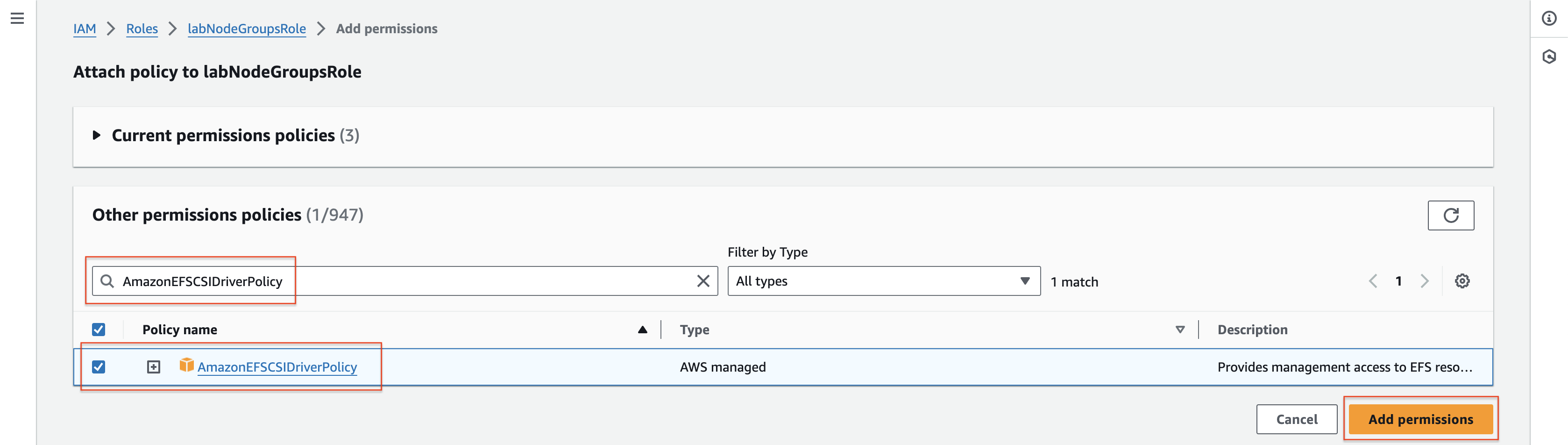This screenshot has width=1568, height=445.
Task: Open the Filter by Type dropdown
Action: click(884, 280)
